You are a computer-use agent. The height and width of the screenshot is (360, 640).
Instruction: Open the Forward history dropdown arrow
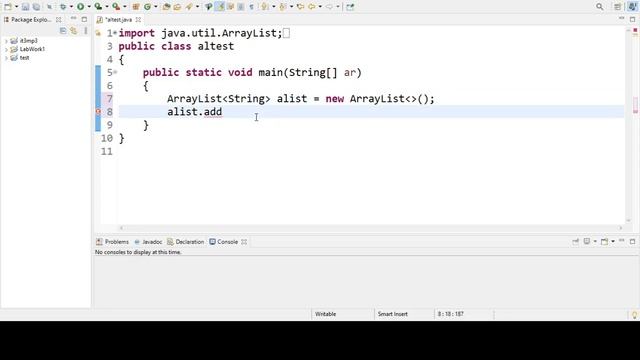pyautogui.click(x=338, y=7)
